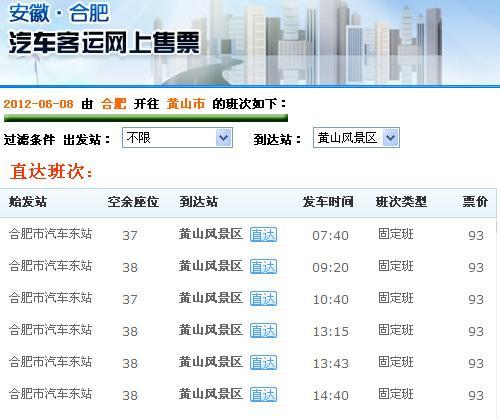Click the 安徽·合肥 header text
The image size is (500, 420).
click(x=59, y=14)
